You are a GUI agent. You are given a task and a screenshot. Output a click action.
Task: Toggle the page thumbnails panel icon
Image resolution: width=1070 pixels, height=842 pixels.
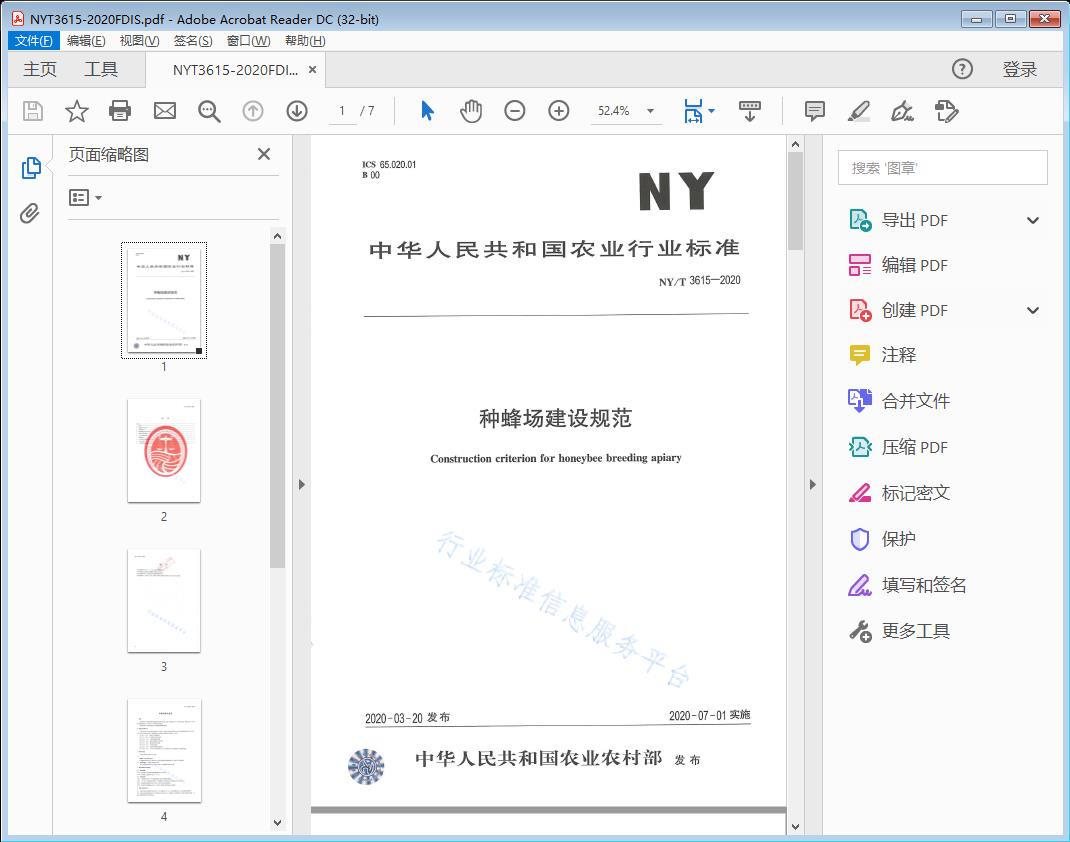point(30,168)
